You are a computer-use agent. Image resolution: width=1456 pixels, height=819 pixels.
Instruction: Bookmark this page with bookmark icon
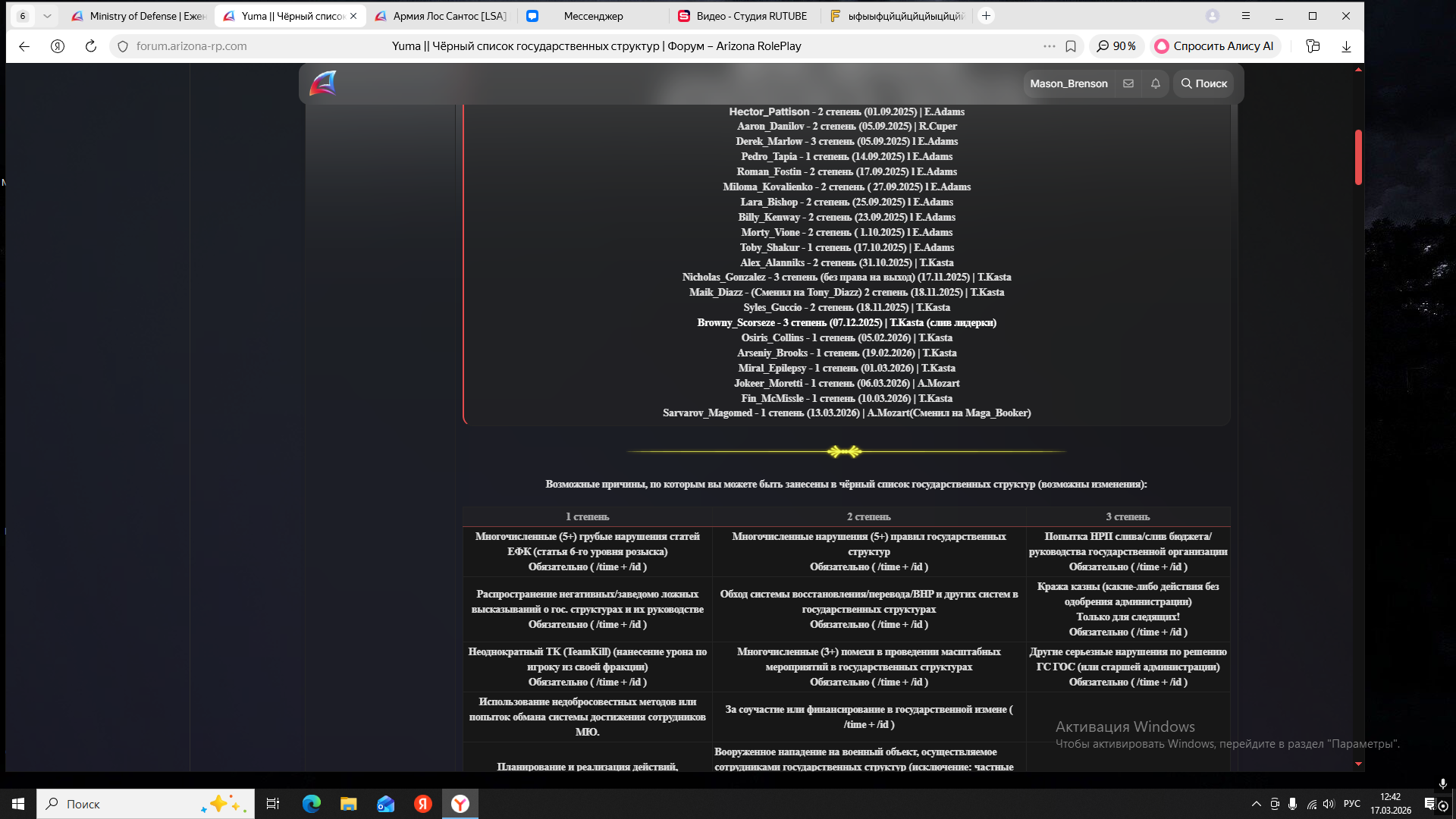(x=1071, y=46)
